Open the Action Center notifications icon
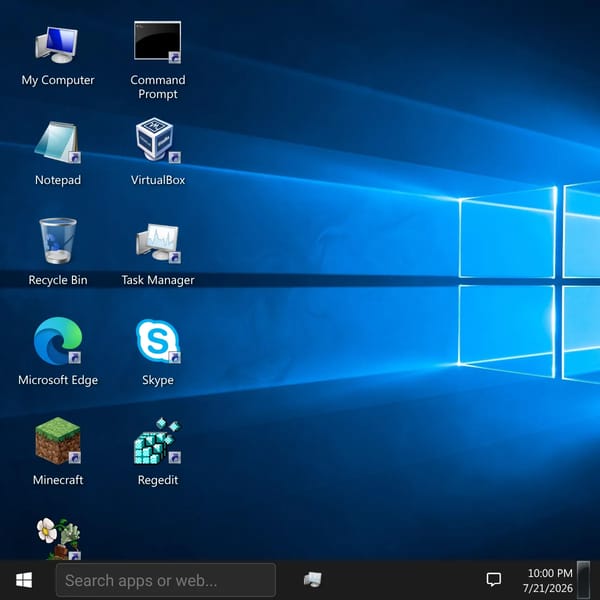Screen dimensions: 600x600 (x=494, y=580)
